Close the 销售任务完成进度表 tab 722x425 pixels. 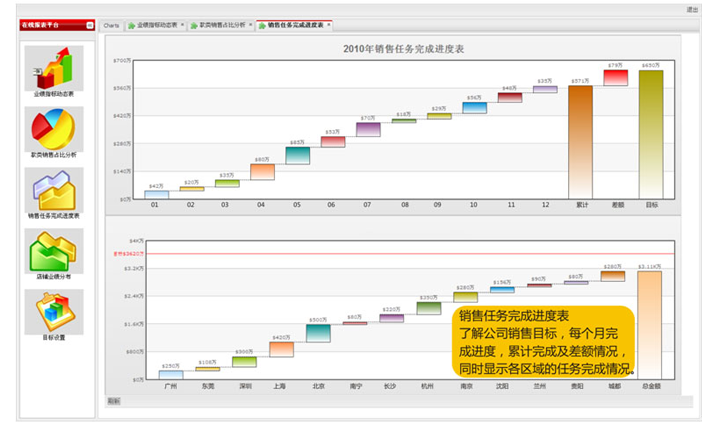tap(329, 24)
